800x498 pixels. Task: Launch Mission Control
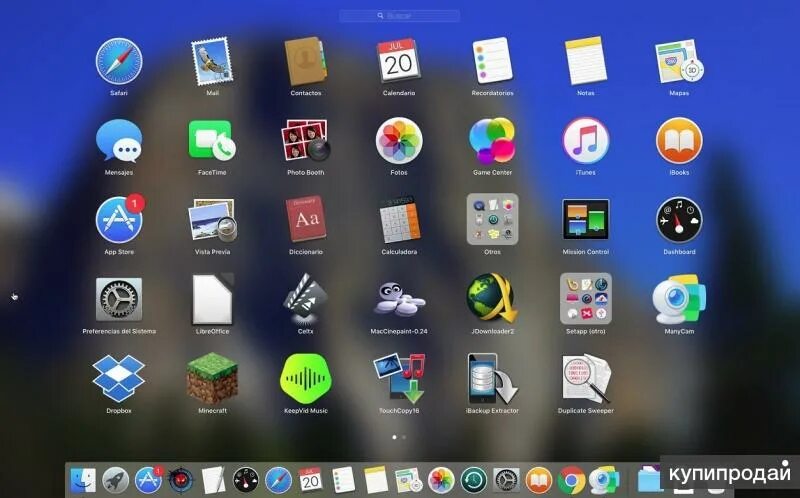pos(586,219)
